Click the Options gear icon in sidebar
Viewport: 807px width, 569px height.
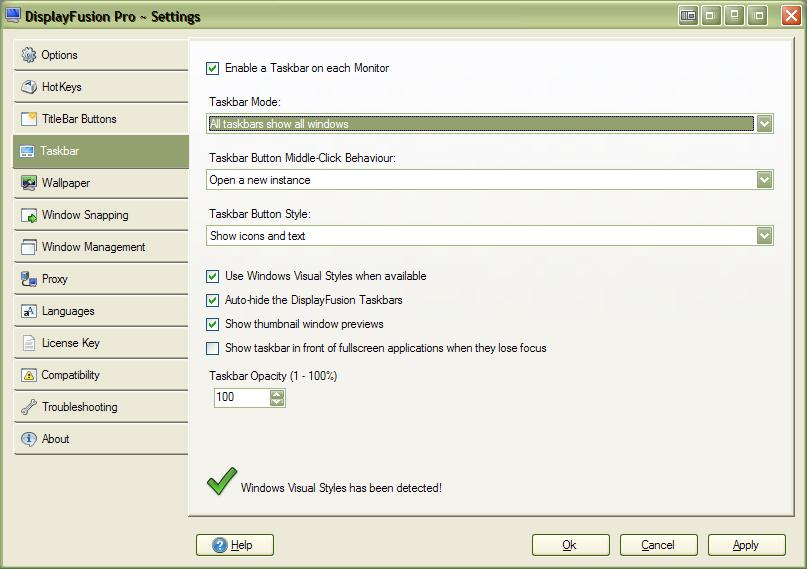click(x=28, y=55)
